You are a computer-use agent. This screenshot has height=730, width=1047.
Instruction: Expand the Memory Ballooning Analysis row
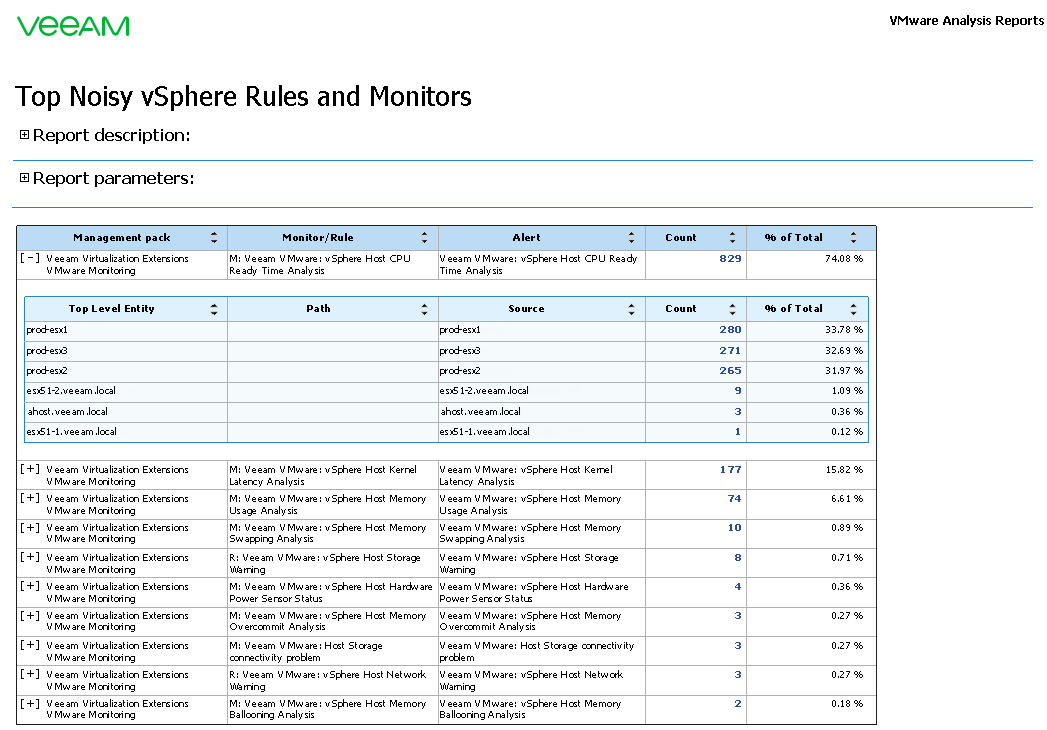click(x=29, y=704)
